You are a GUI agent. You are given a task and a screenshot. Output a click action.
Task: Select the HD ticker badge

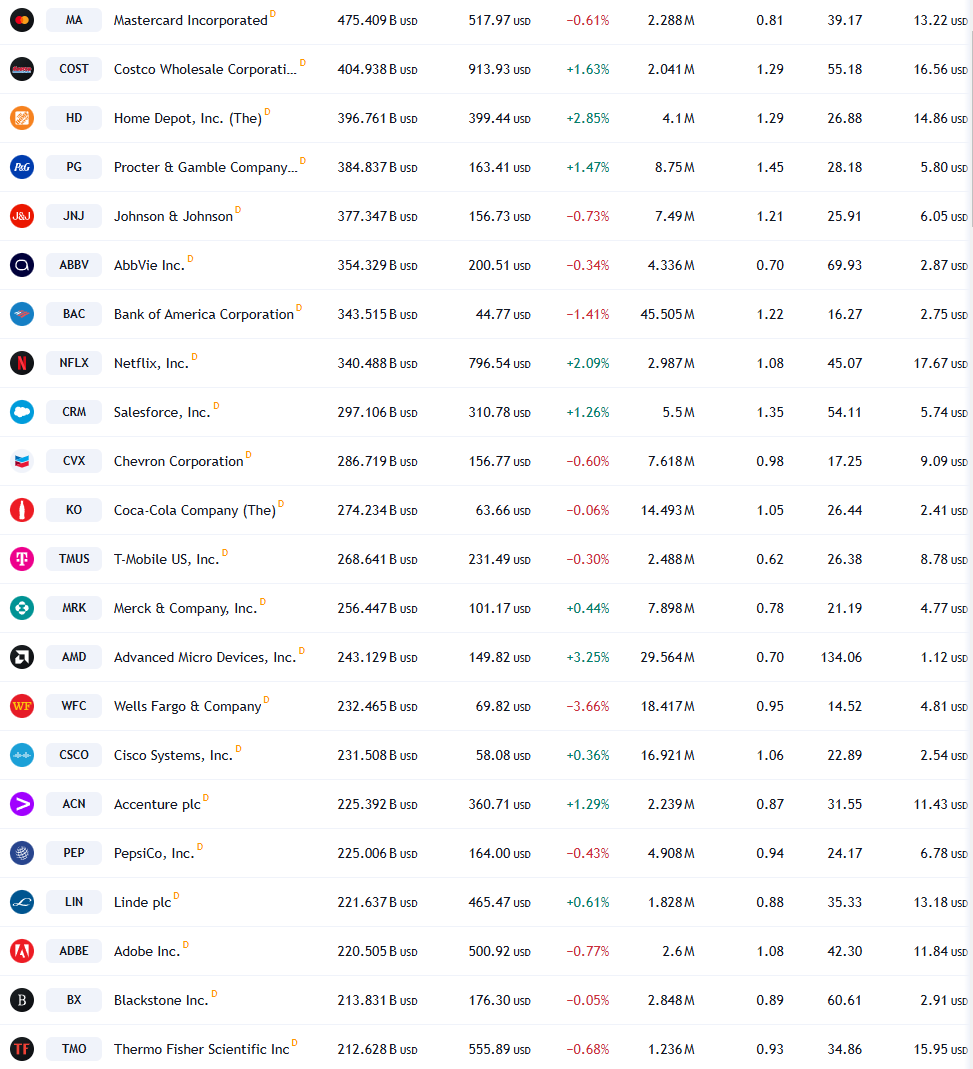pyautogui.click(x=74, y=118)
